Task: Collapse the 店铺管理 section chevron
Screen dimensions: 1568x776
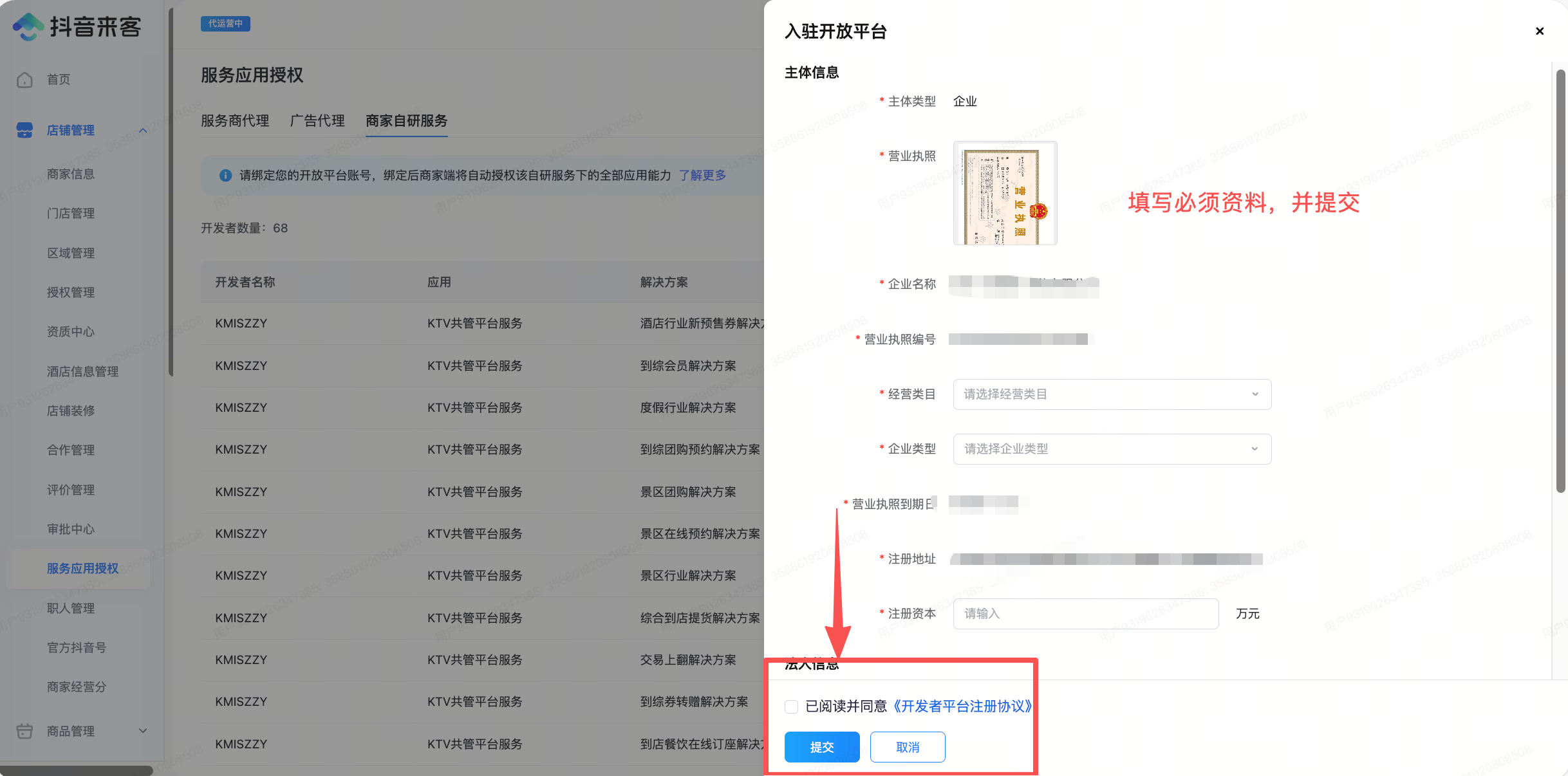Action: point(143,130)
